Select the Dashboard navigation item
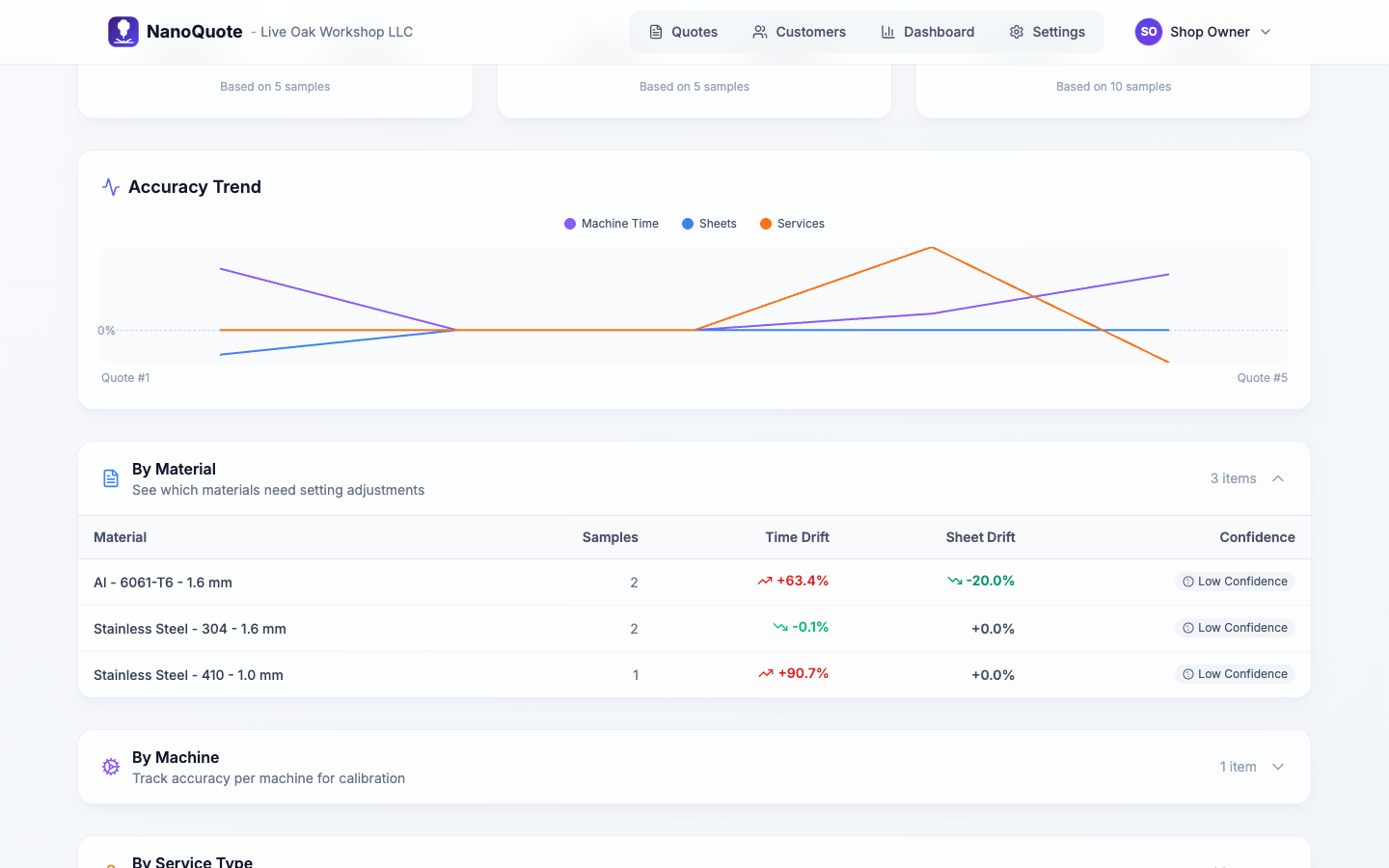 point(927,32)
